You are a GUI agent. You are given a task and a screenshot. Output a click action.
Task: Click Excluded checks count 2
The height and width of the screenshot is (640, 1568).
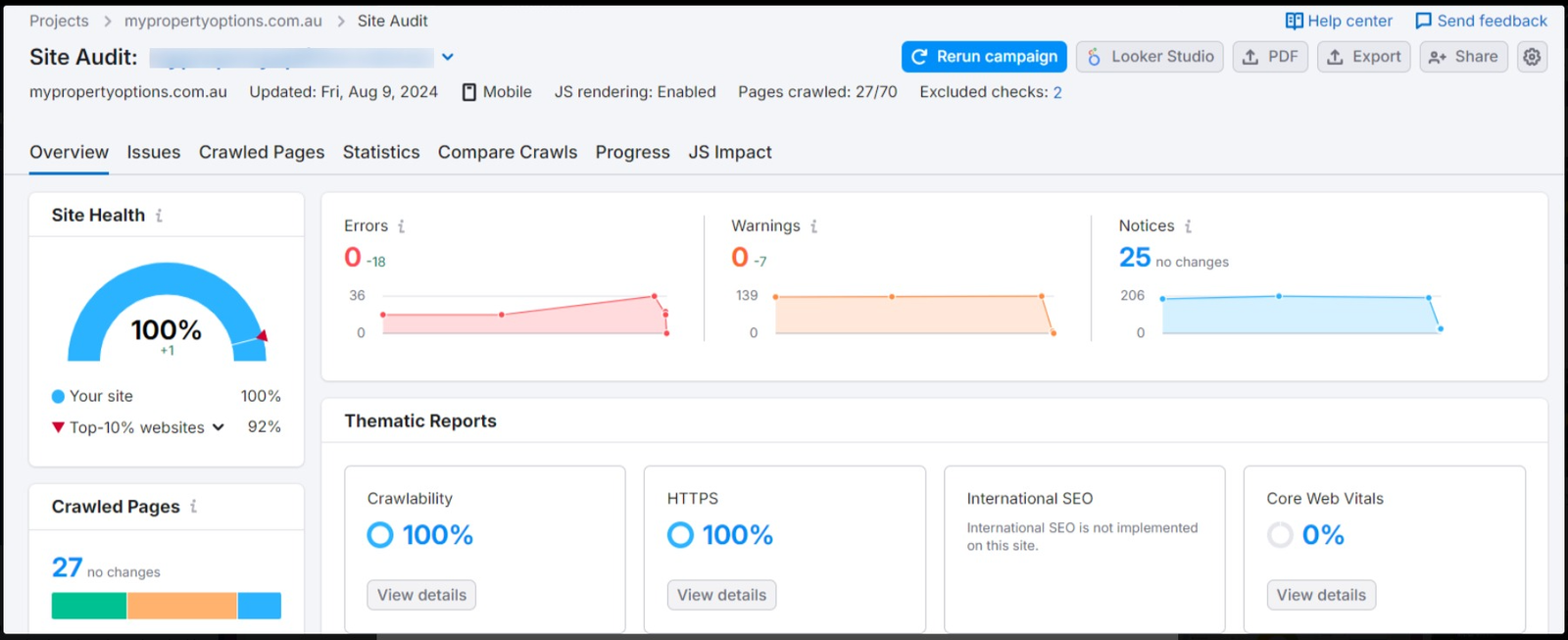[x=1057, y=92]
